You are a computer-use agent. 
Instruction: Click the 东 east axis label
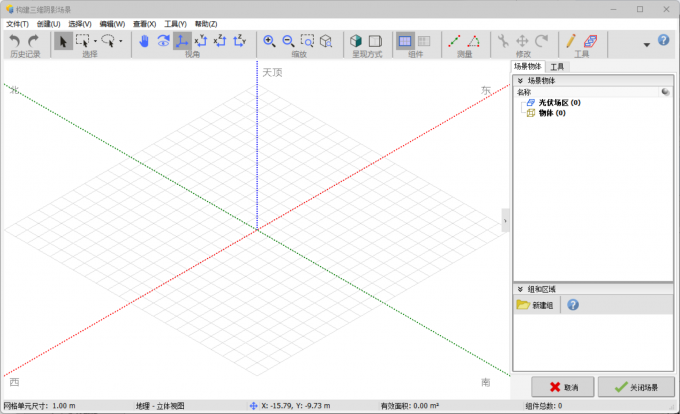486,90
